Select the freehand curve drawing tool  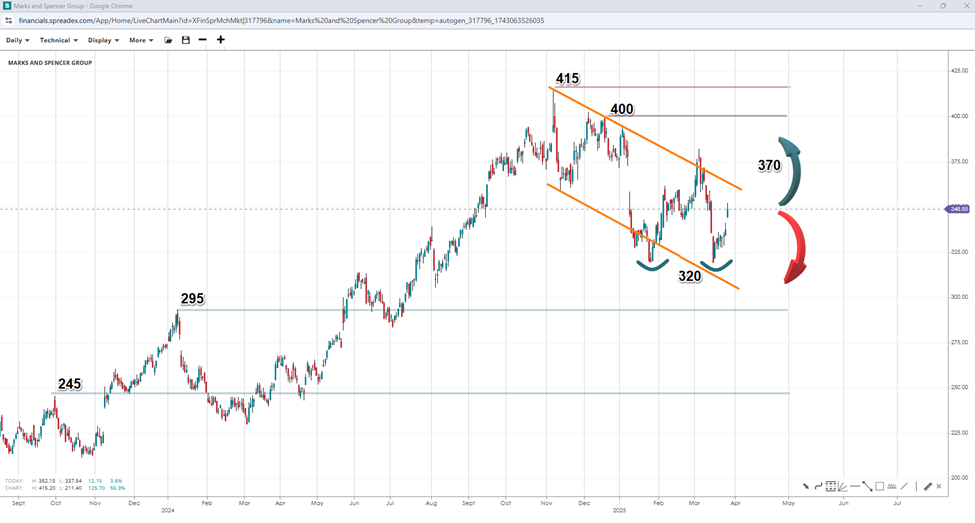(818, 486)
